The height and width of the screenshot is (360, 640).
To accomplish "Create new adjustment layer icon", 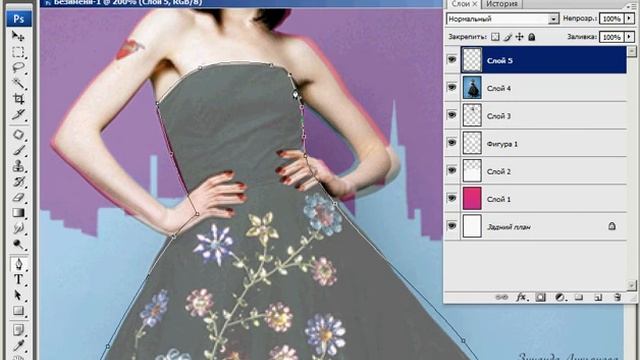I will [560, 297].
